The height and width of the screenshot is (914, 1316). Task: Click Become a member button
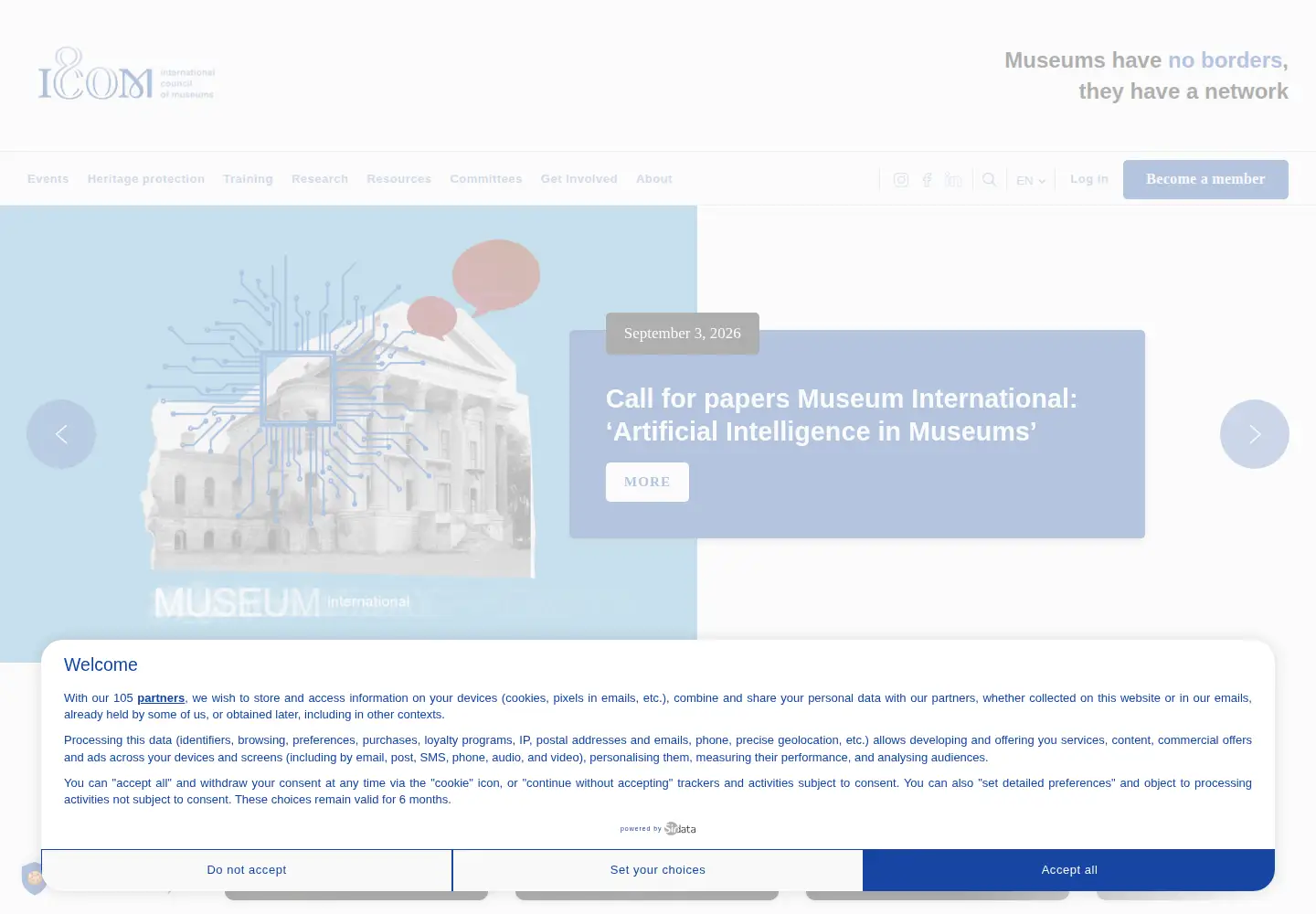[x=1205, y=179]
